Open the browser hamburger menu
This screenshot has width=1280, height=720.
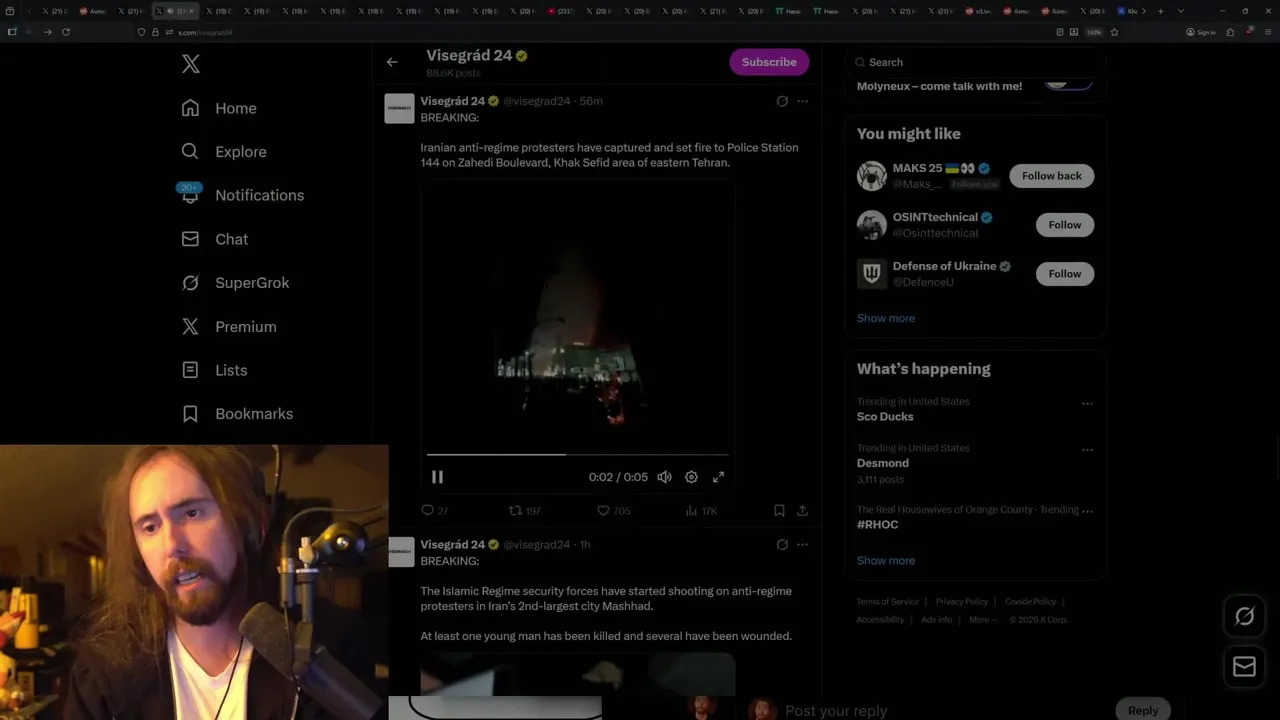coord(1268,32)
